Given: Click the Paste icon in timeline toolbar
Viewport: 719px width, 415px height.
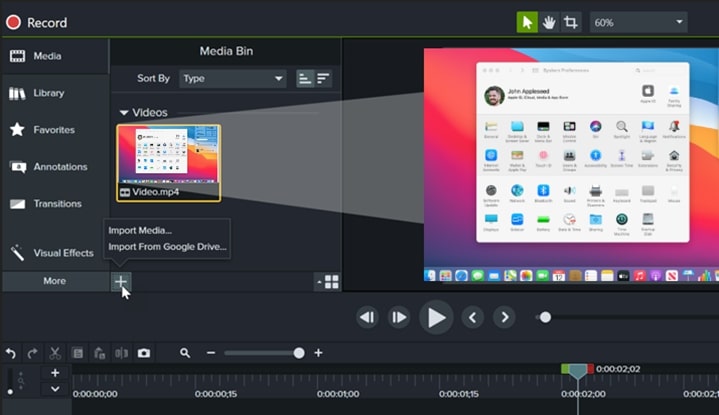Looking at the screenshot, I should (x=100, y=353).
